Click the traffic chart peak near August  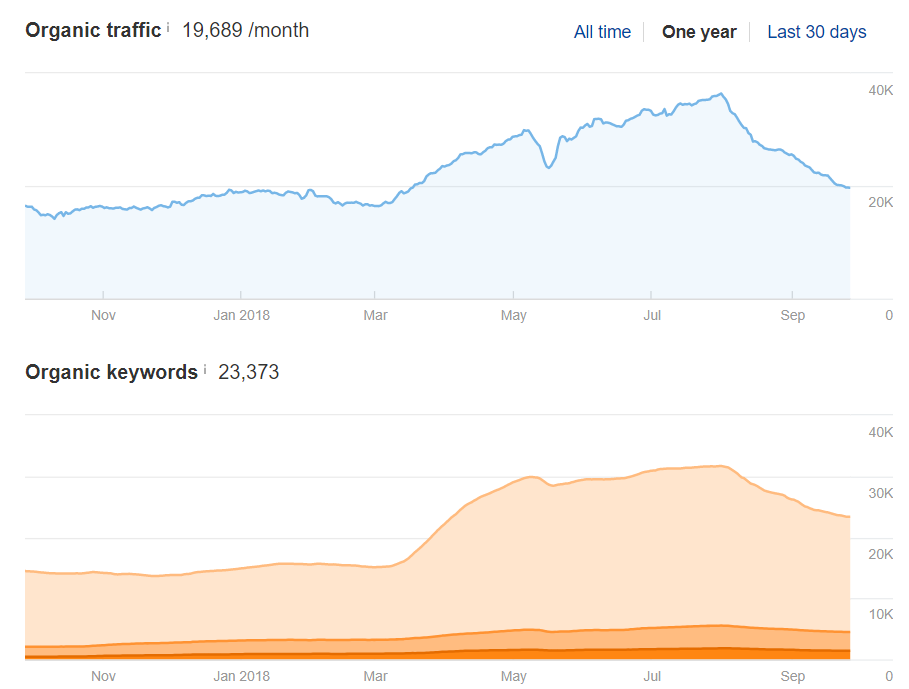(721, 93)
